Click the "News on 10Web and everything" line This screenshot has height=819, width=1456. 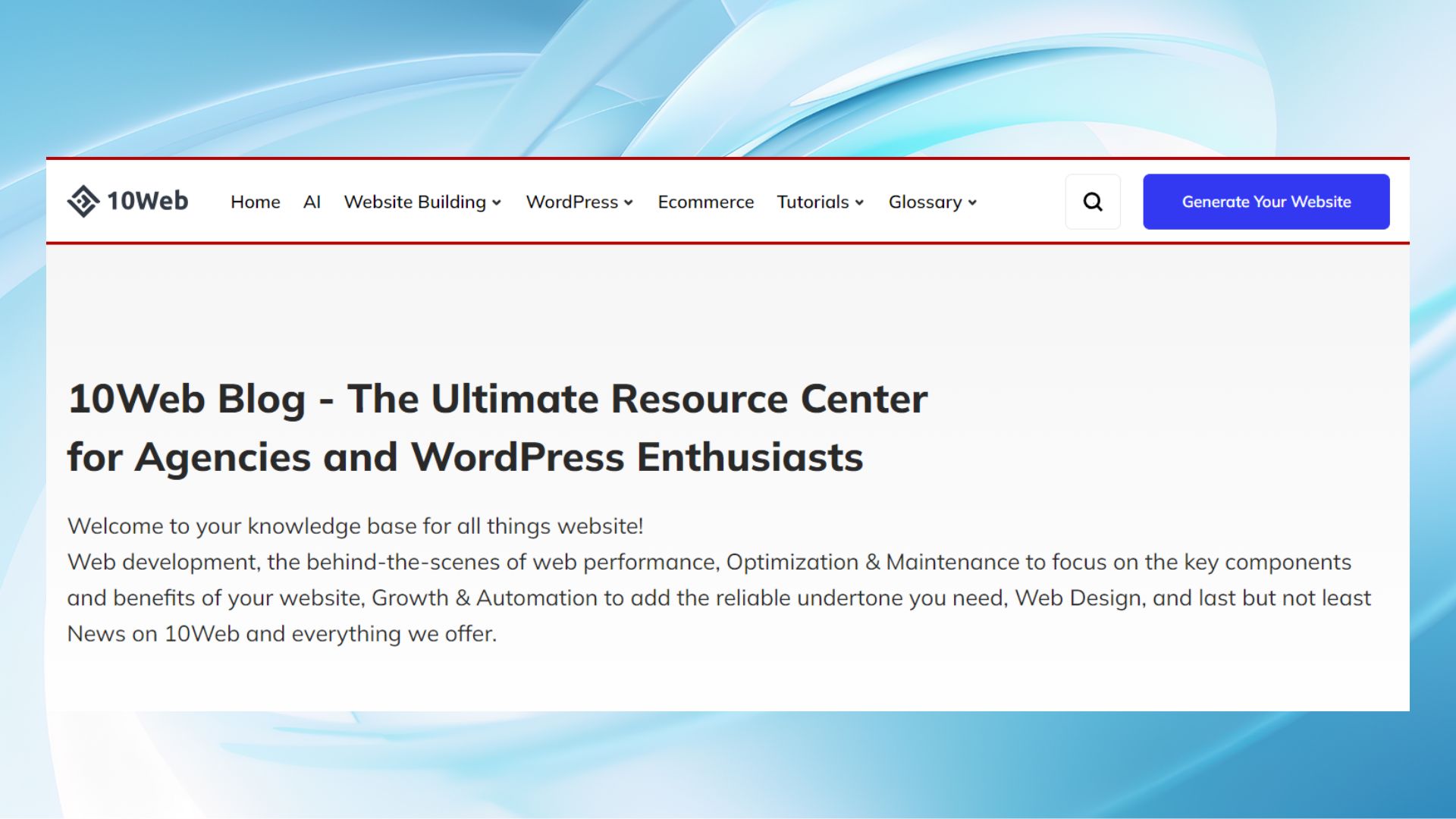281,634
